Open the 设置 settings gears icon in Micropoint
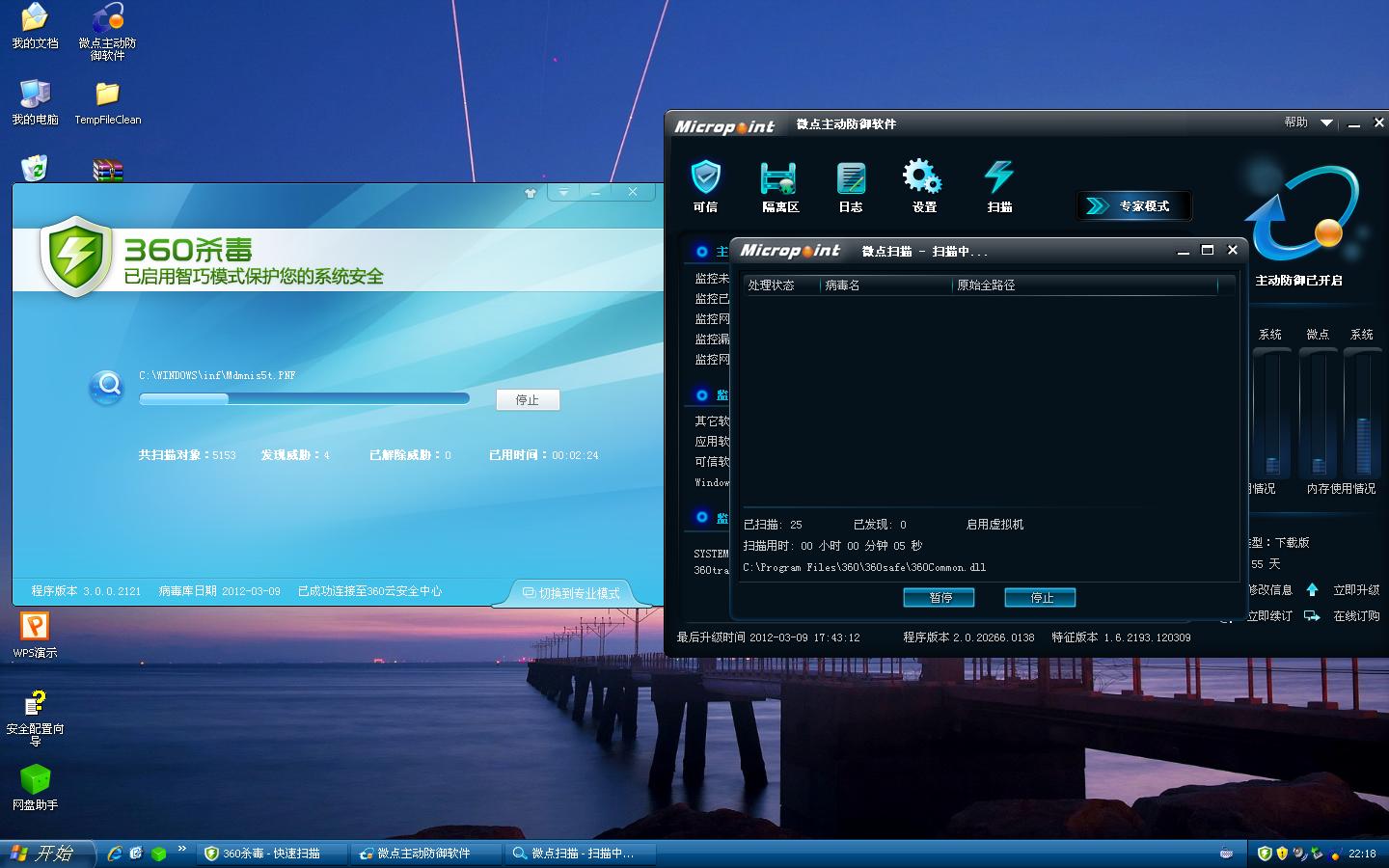 (923, 185)
